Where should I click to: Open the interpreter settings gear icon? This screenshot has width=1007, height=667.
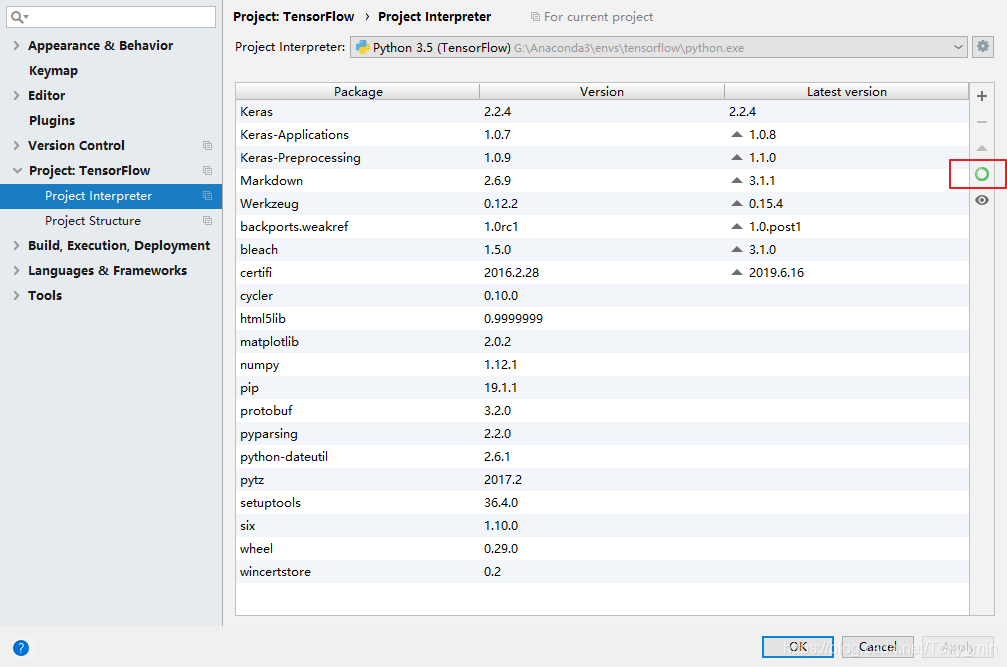(x=982, y=46)
